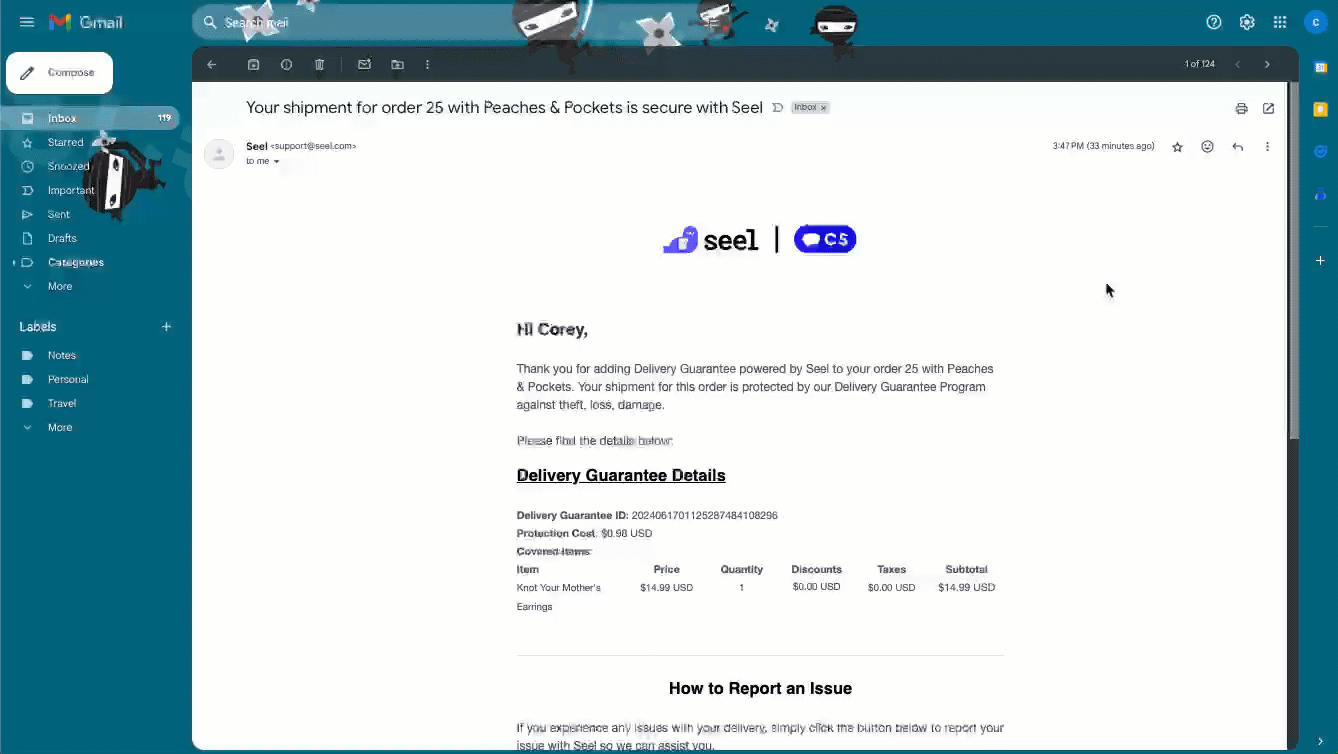Open Google Tasks side panel icon

click(x=1320, y=151)
